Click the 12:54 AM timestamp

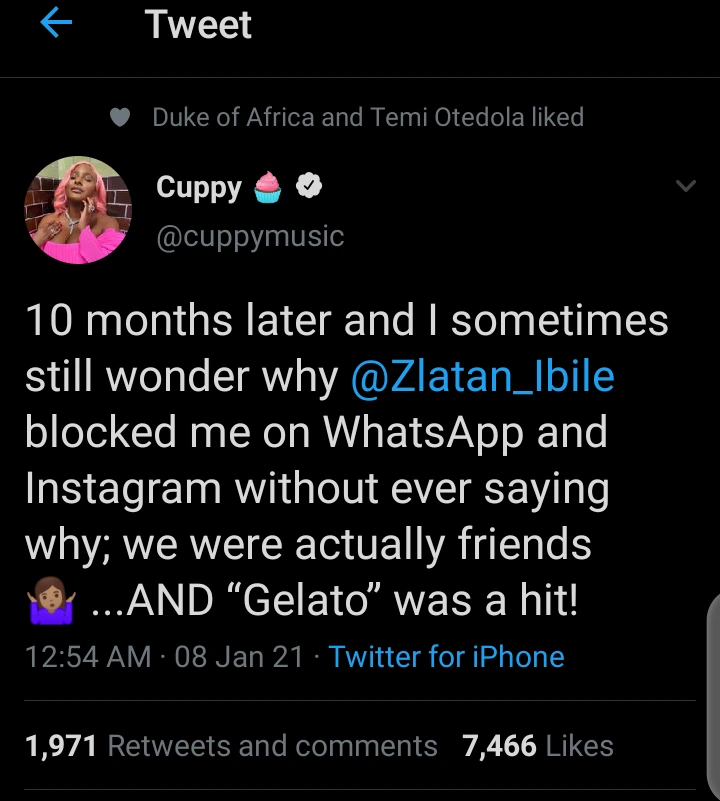tap(88, 657)
